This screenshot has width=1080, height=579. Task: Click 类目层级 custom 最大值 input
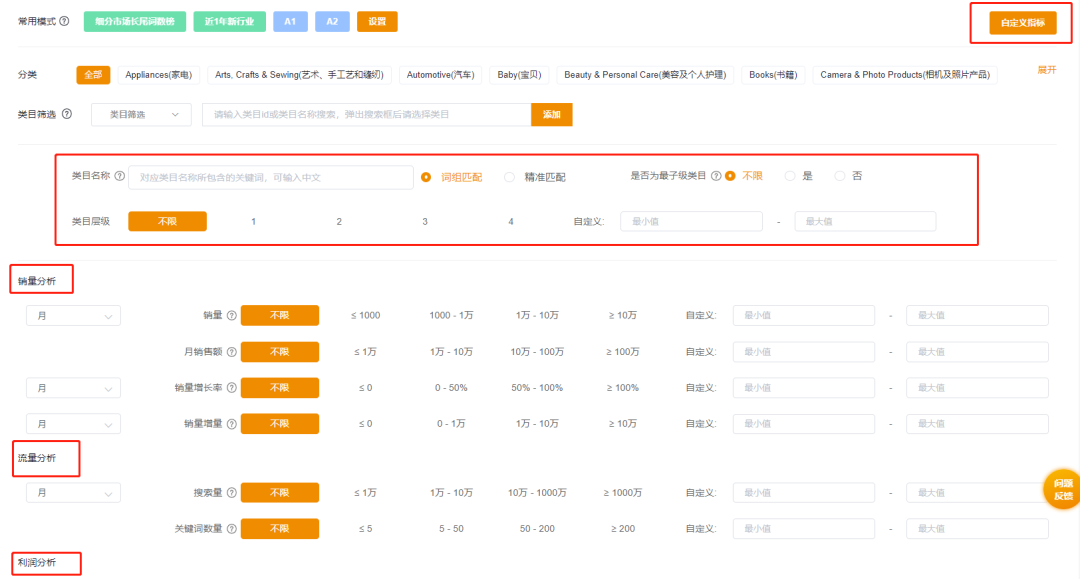[x=865, y=221]
